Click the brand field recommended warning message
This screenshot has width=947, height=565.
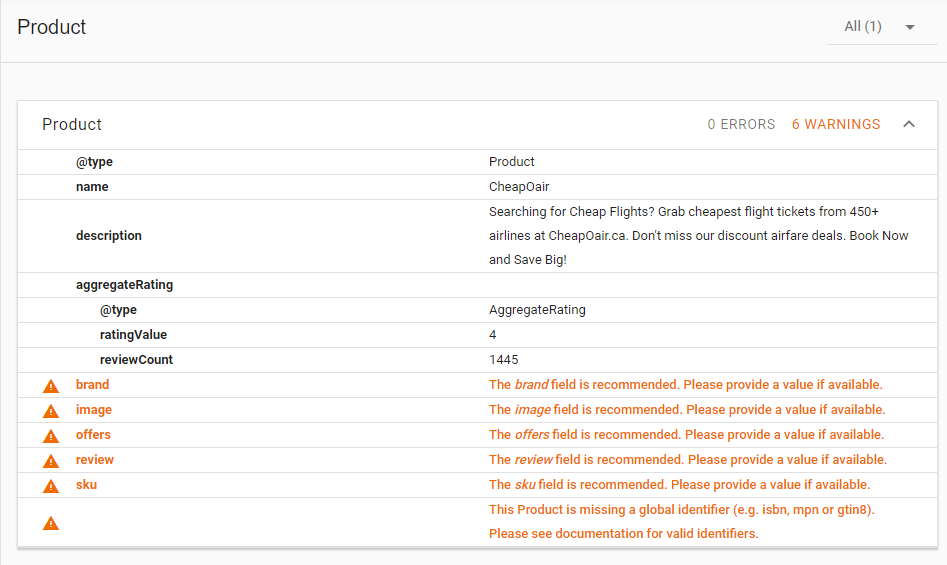pyautogui.click(x=685, y=385)
